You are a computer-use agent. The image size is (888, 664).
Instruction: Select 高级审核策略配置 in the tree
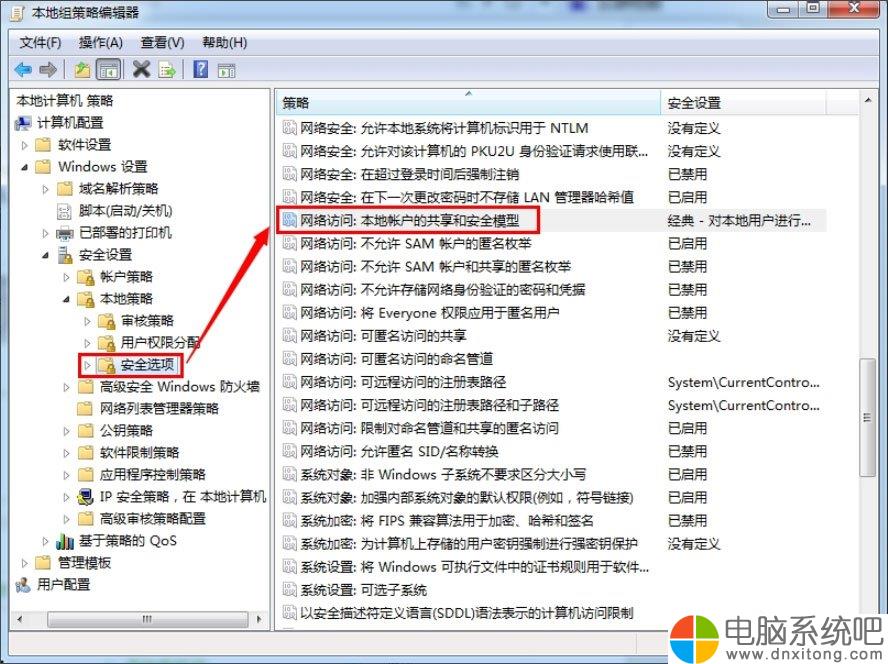point(153,518)
